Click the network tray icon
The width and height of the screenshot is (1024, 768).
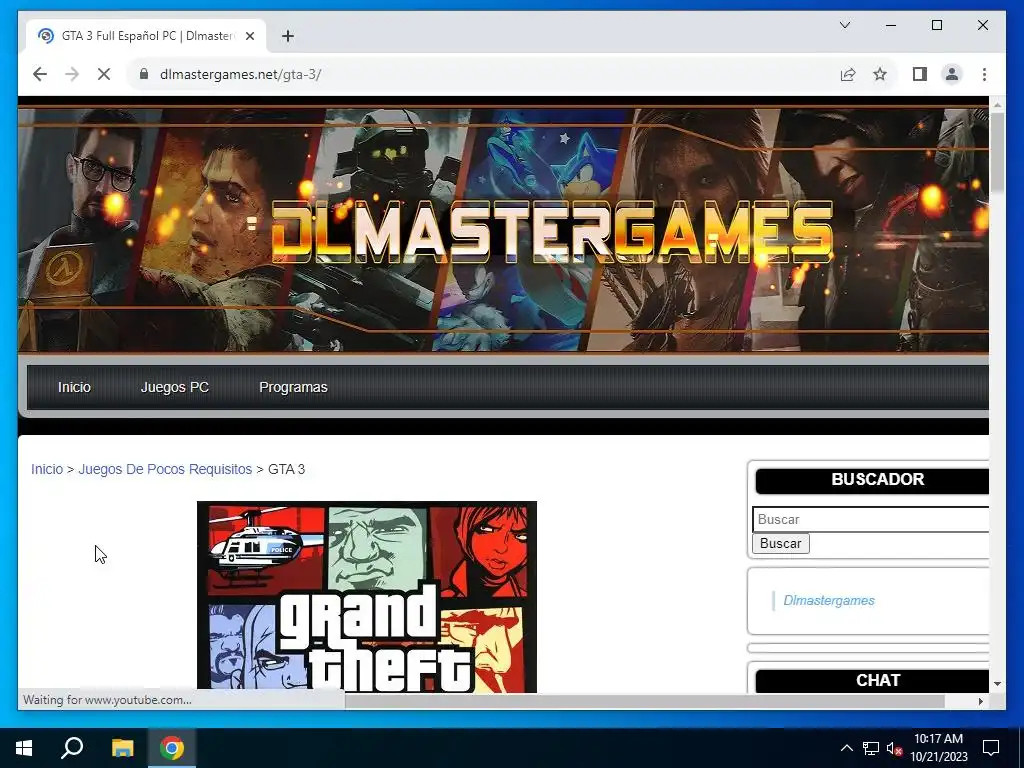(x=871, y=748)
